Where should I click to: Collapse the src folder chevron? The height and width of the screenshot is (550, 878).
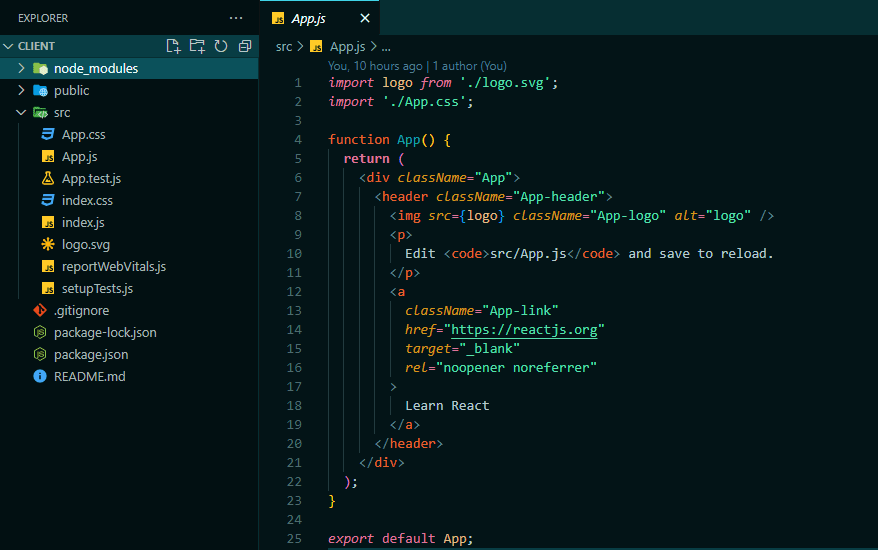click(x=21, y=113)
